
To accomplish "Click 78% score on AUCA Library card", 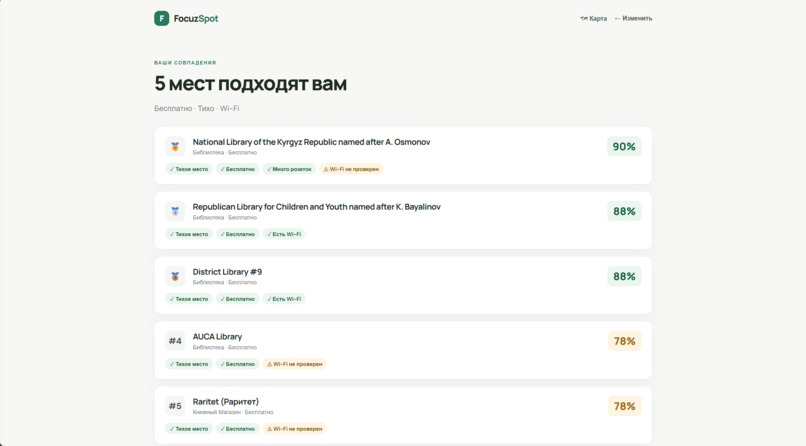I will tap(624, 341).
